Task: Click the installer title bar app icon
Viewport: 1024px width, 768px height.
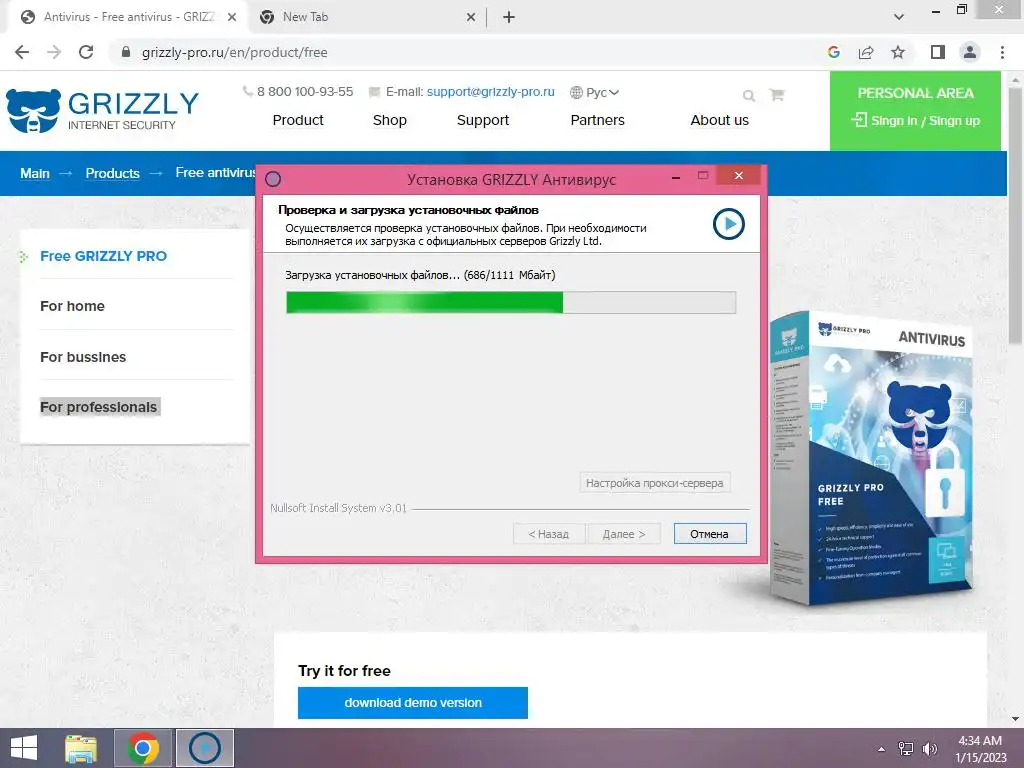Action: click(273, 179)
